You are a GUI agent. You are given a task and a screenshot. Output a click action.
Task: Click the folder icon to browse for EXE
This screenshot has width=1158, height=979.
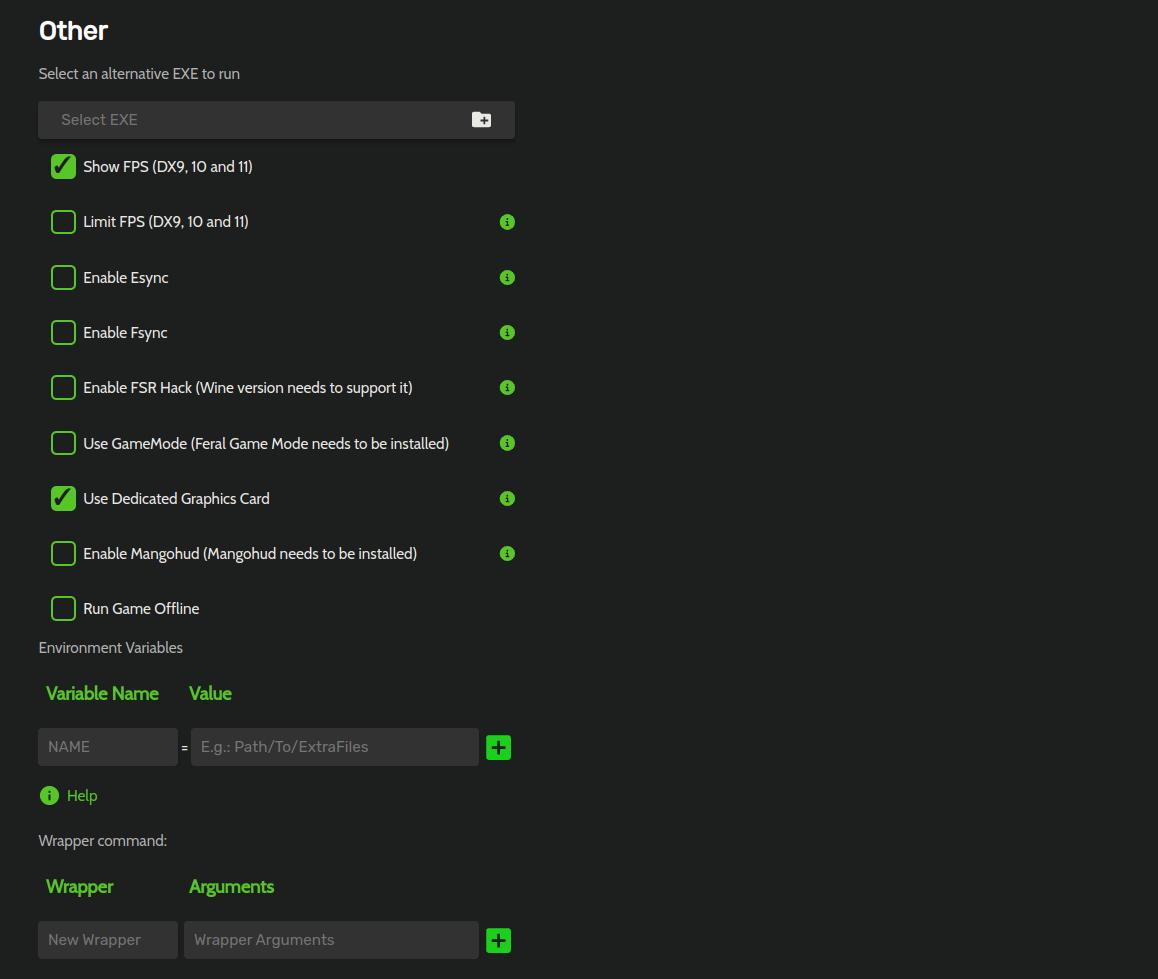pos(481,120)
